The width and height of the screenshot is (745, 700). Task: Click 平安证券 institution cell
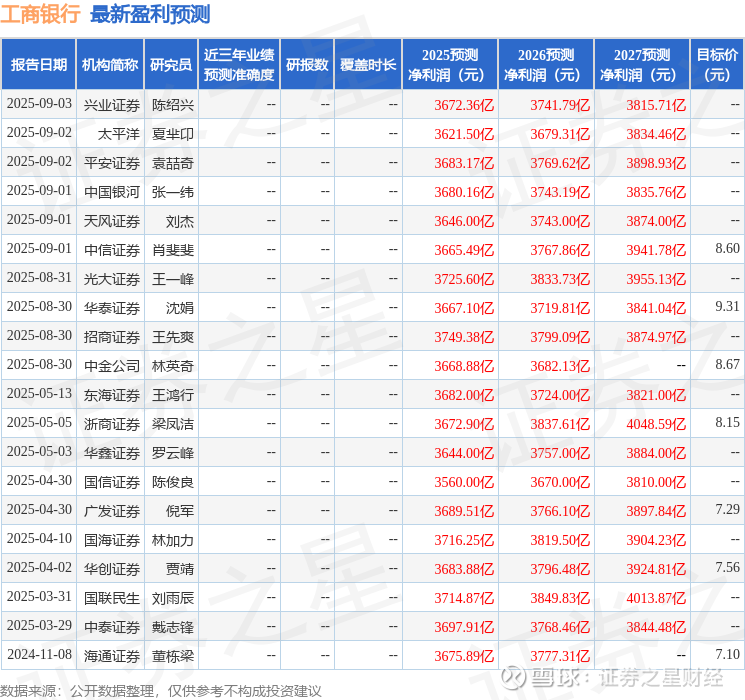pos(112,163)
